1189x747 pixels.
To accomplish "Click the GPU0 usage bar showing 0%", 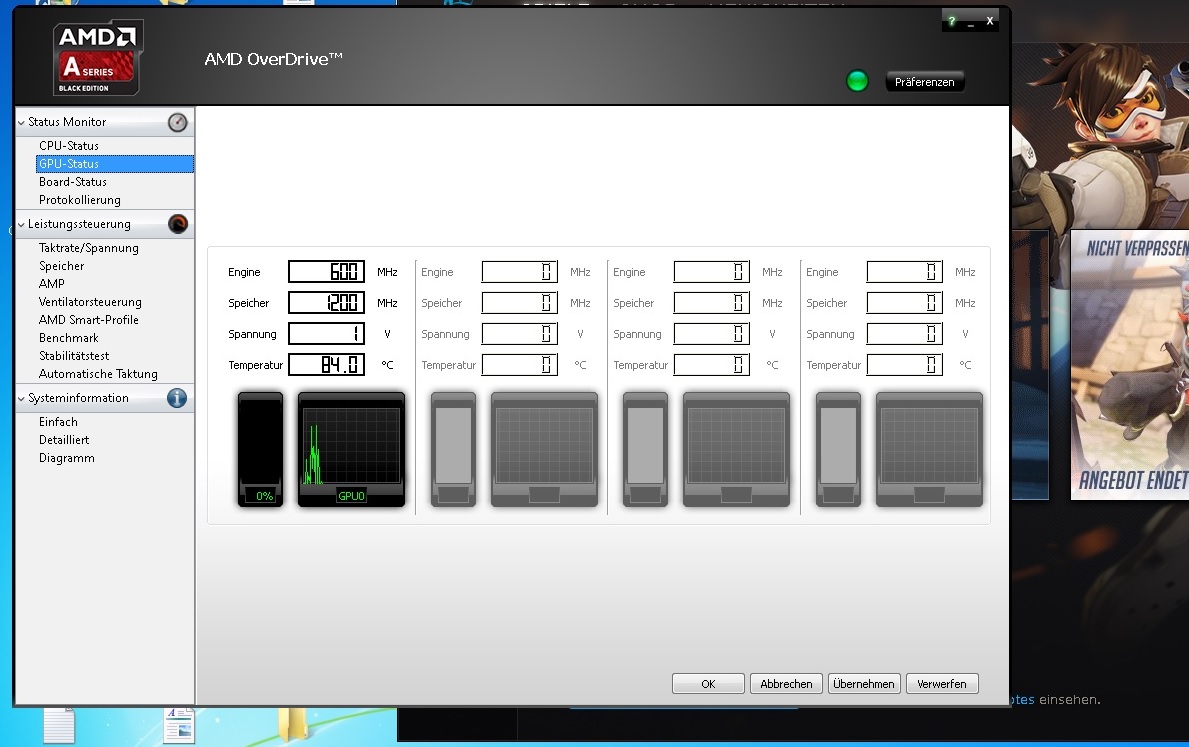I will 260,449.
